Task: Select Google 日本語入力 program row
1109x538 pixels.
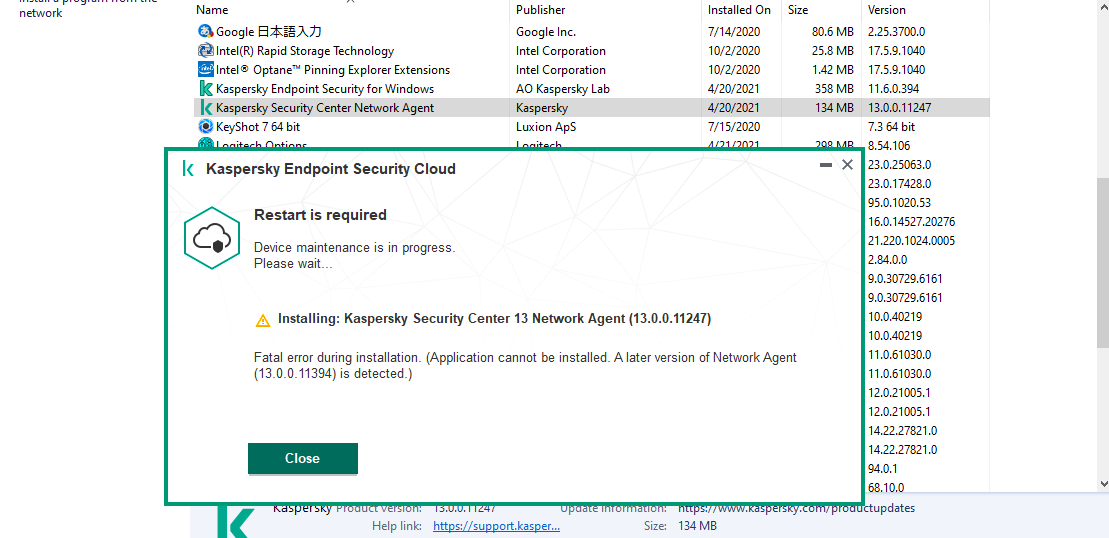Action: pyautogui.click(x=591, y=31)
